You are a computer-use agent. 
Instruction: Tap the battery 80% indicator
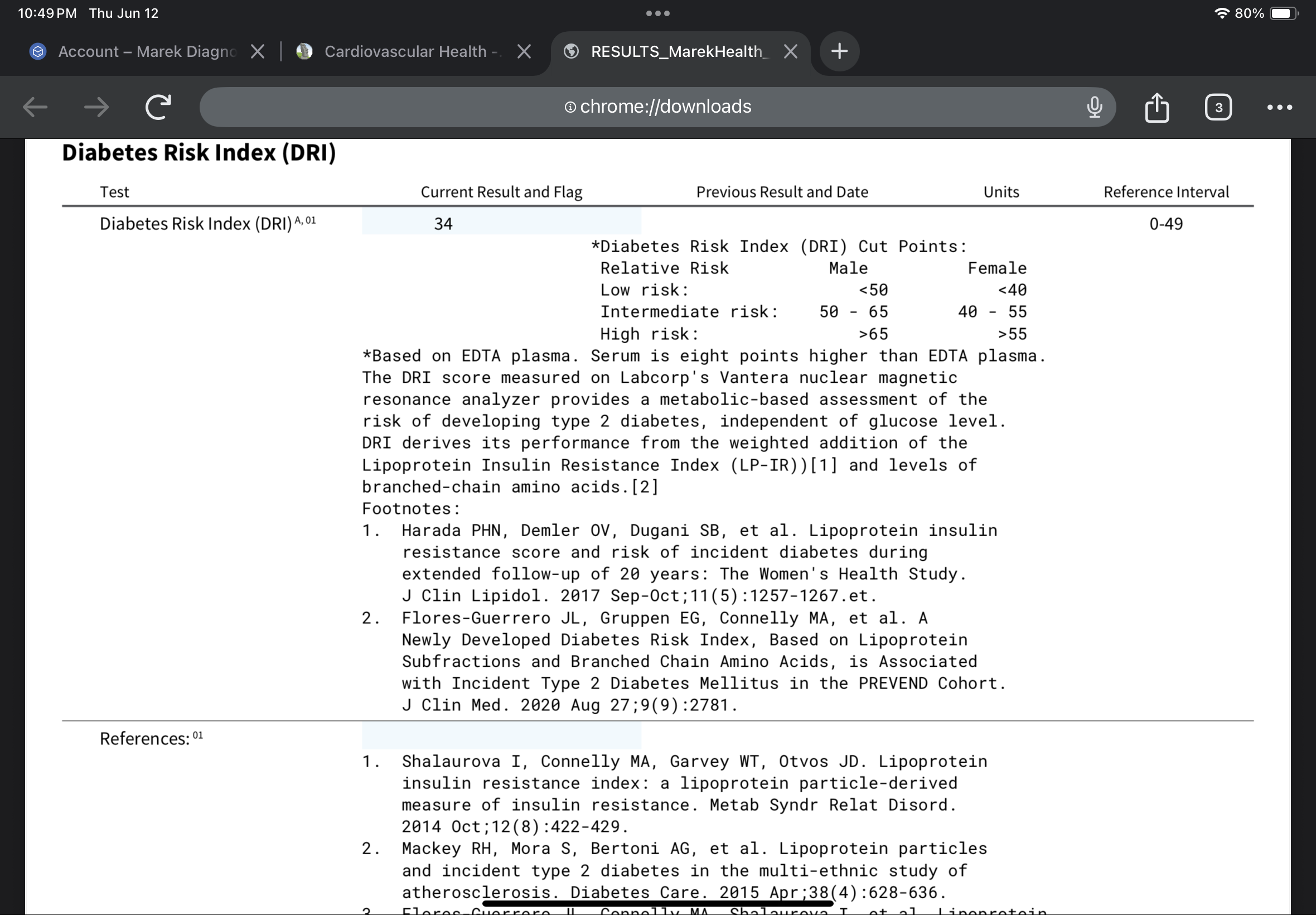(1267, 13)
